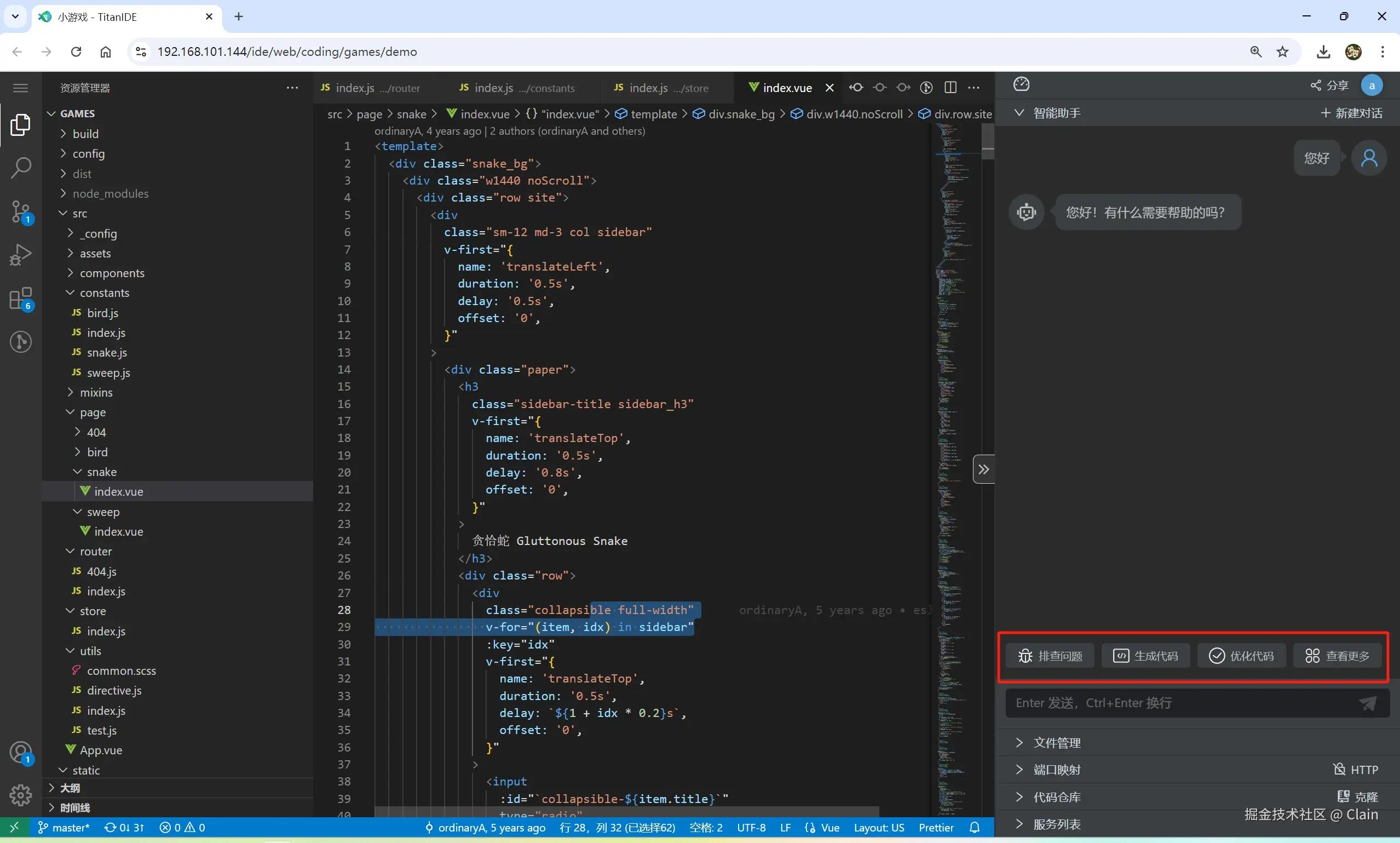Open remote window indicator in status bar

pos(14,828)
